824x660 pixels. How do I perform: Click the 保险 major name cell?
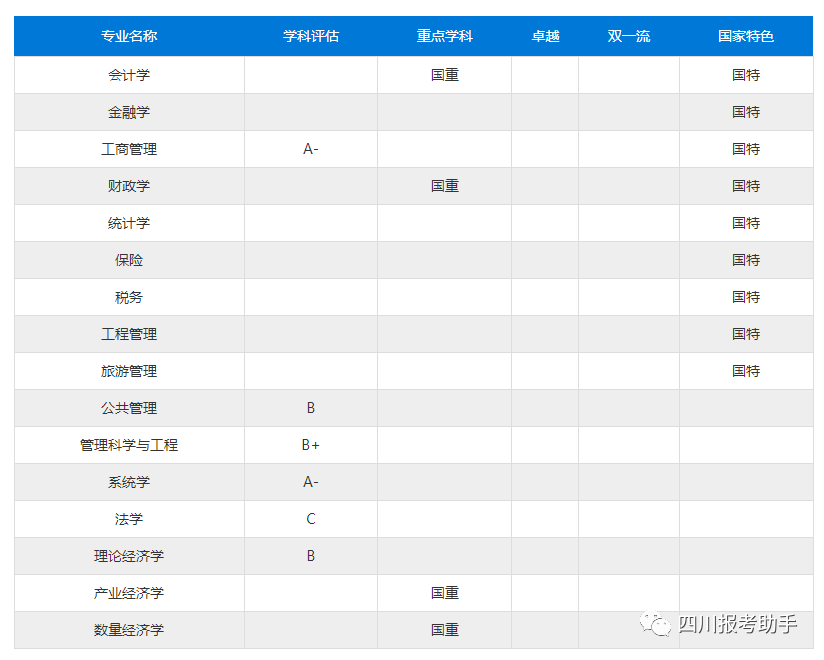(129, 260)
